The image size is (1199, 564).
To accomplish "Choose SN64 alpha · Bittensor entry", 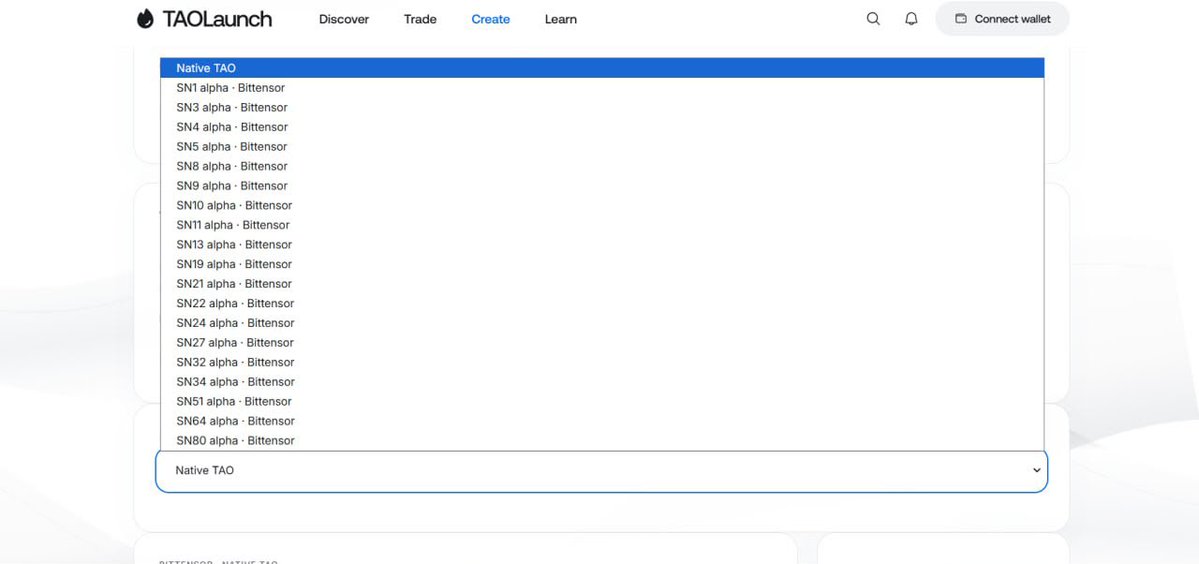I will pos(603,421).
